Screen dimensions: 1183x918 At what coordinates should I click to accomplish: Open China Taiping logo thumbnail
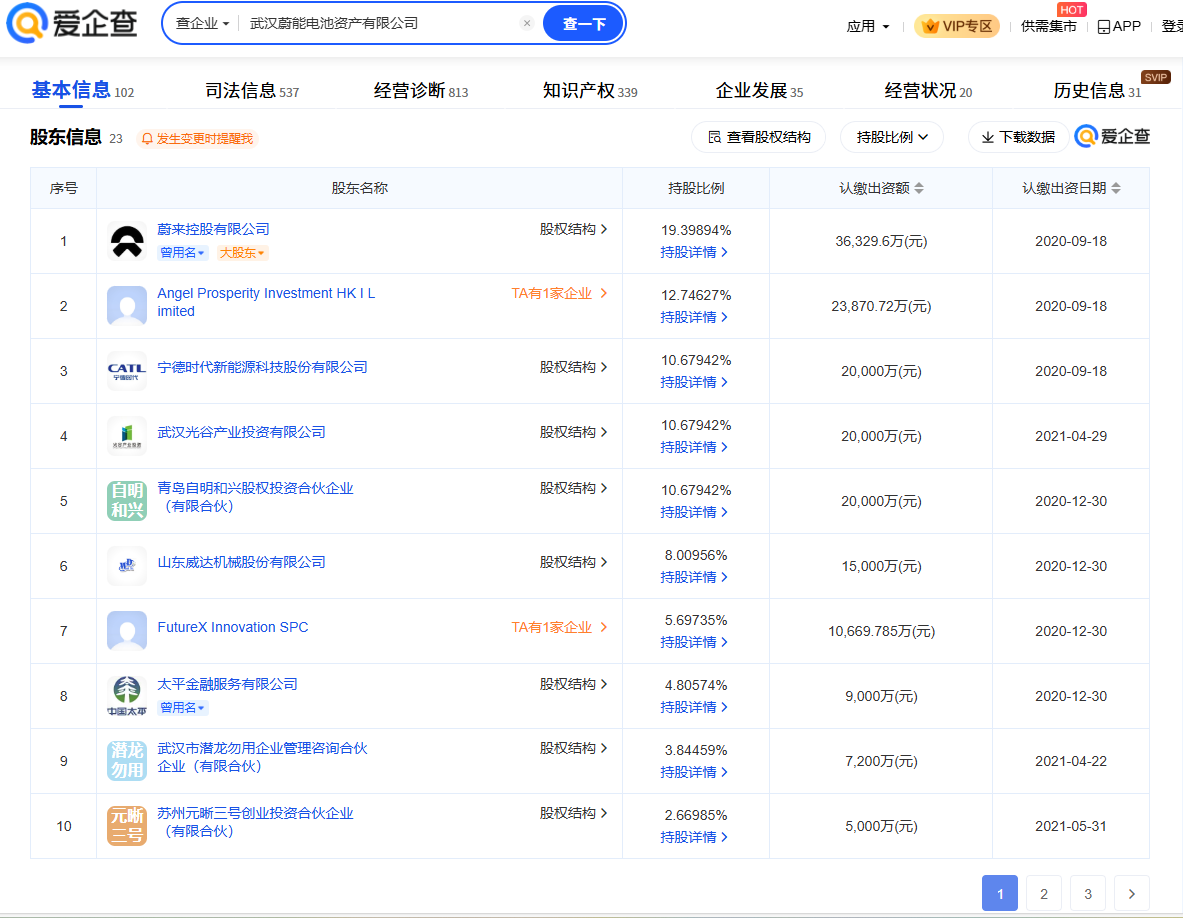pos(127,696)
